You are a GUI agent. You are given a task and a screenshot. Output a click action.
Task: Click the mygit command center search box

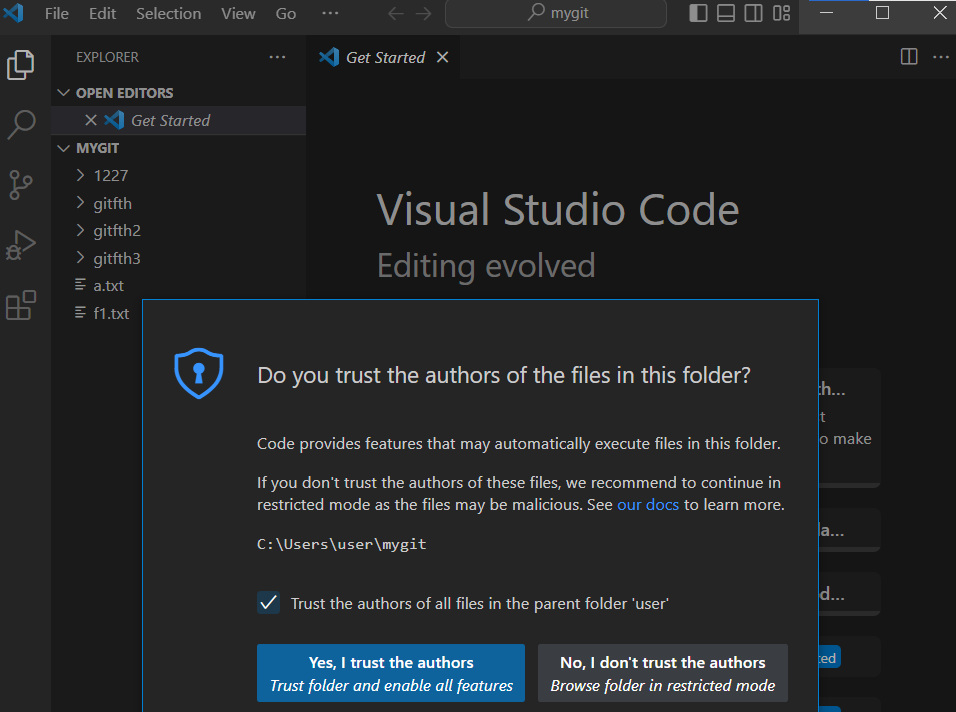click(556, 13)
